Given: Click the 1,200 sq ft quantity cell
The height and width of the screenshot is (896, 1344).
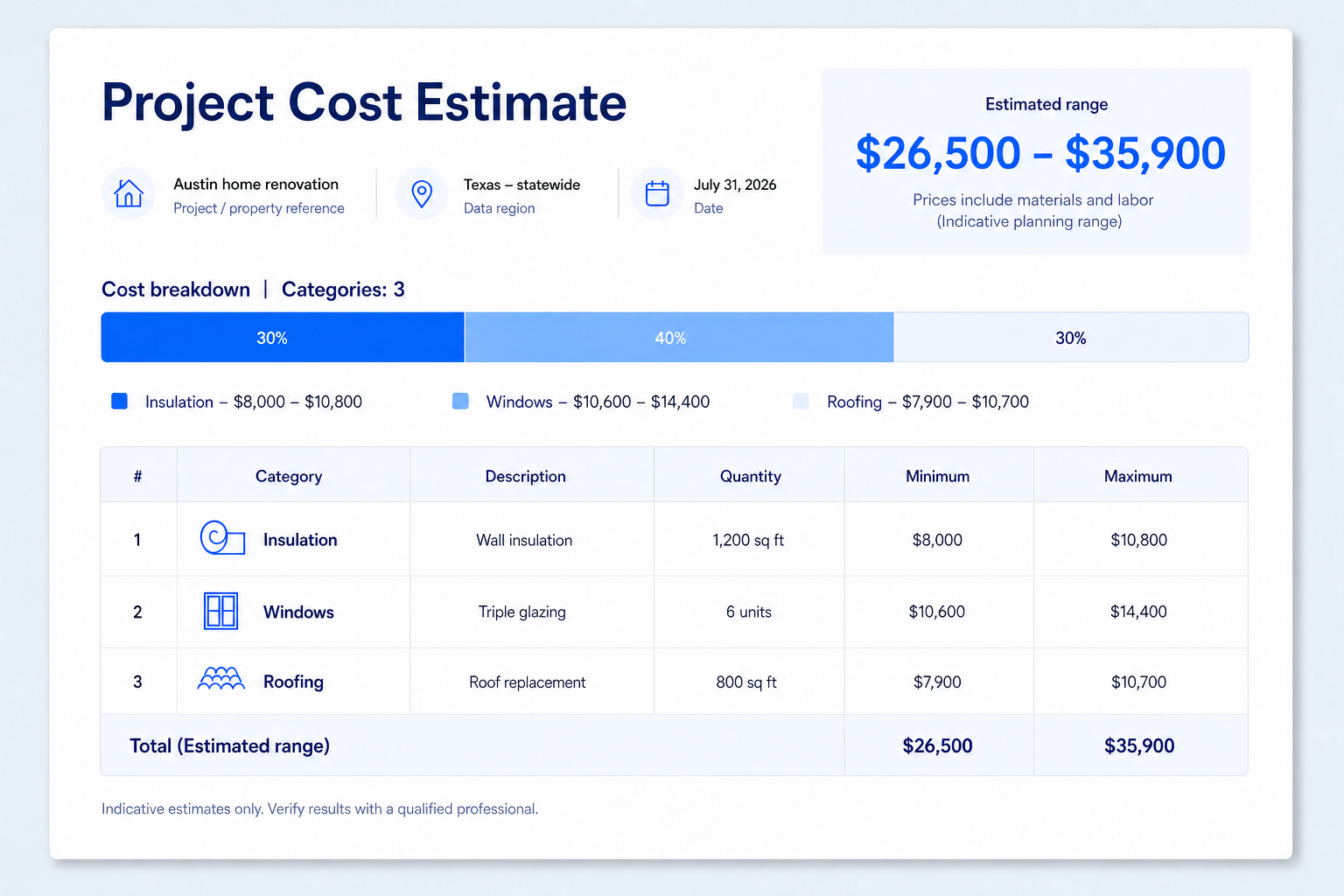Looking at the screenshot, I should (x=748, y=540).
